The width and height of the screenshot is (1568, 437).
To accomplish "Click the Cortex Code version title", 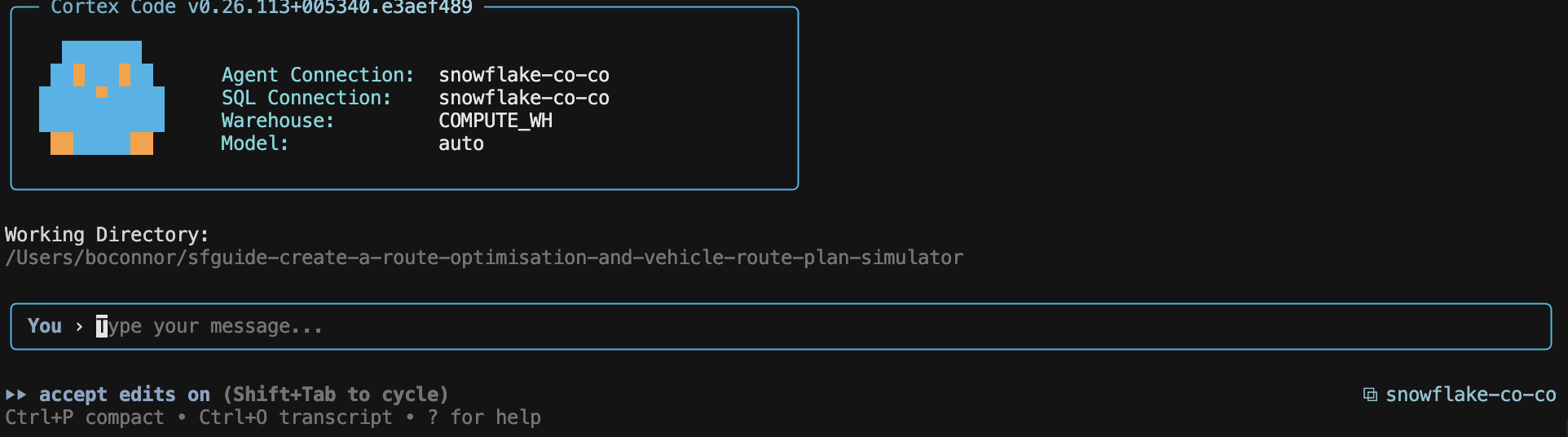I will [261, 7].
